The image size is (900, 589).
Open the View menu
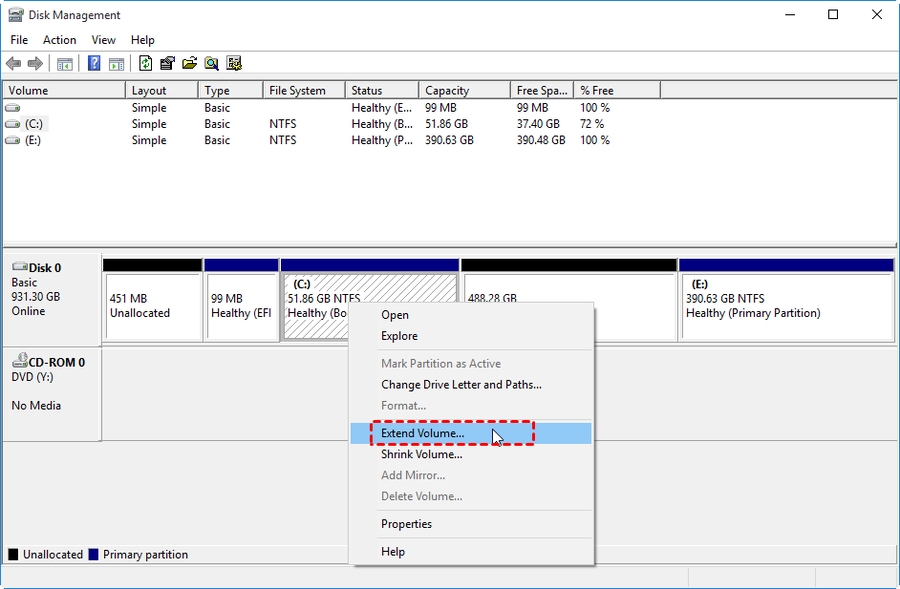pyautogui.click(x=104, y=40)
